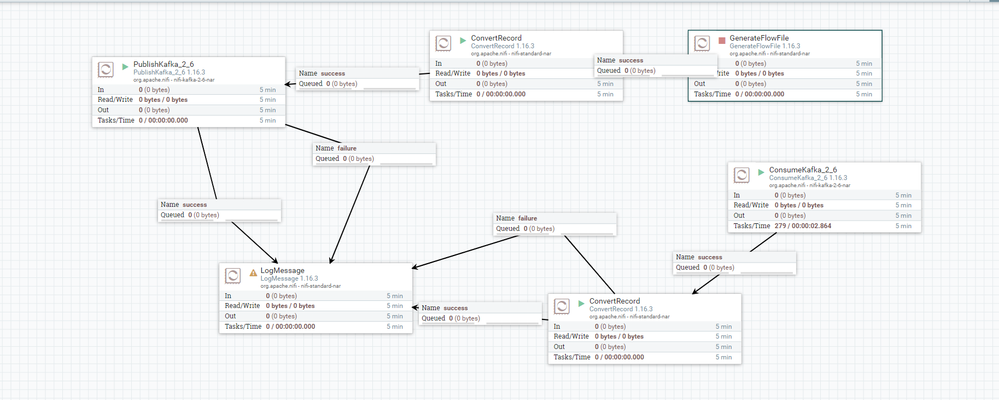Click the Tasks/Time row of lower ConvertRecord
The width and height of the screenshot is (999, 400).
[645, 357]
